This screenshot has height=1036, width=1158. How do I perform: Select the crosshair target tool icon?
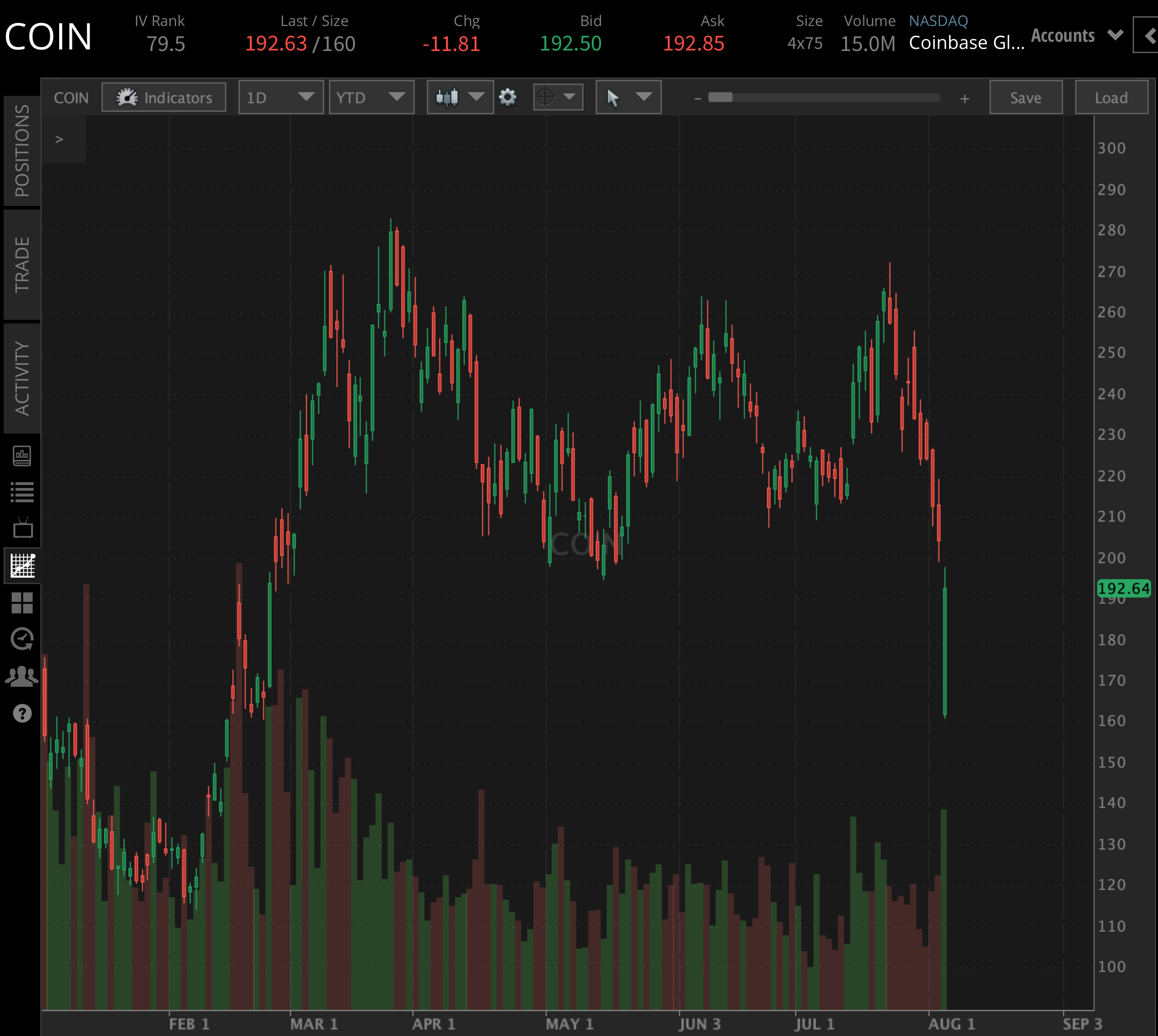[x=545, y=97]
